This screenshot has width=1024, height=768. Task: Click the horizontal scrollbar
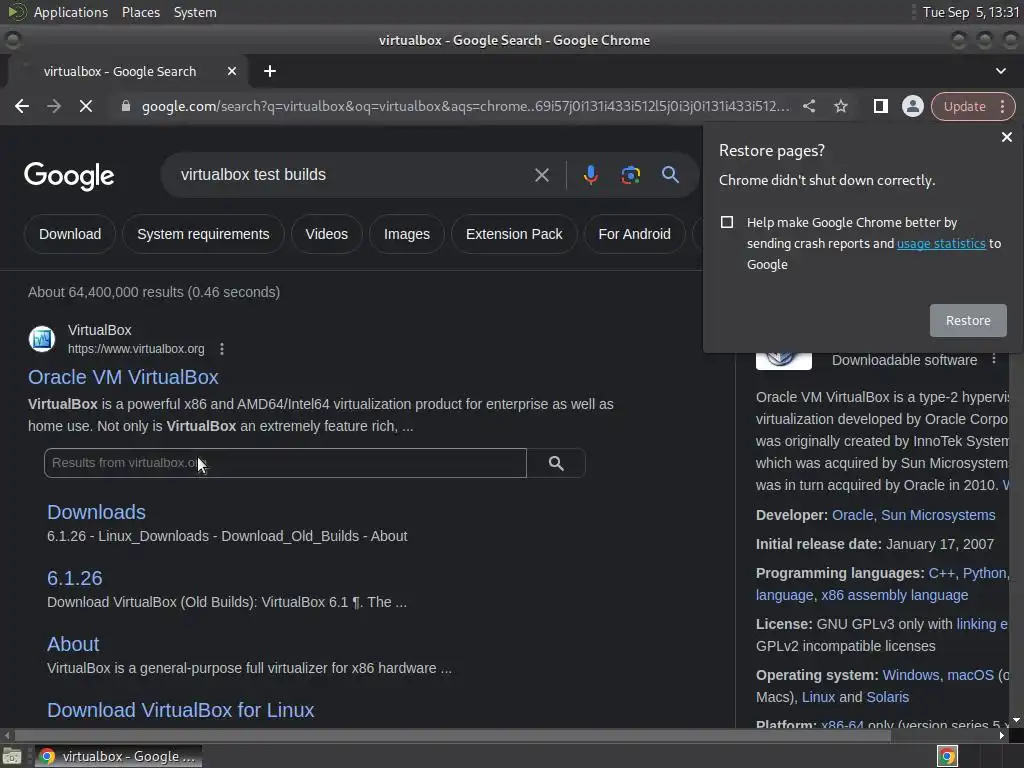(x=452, y=735)
